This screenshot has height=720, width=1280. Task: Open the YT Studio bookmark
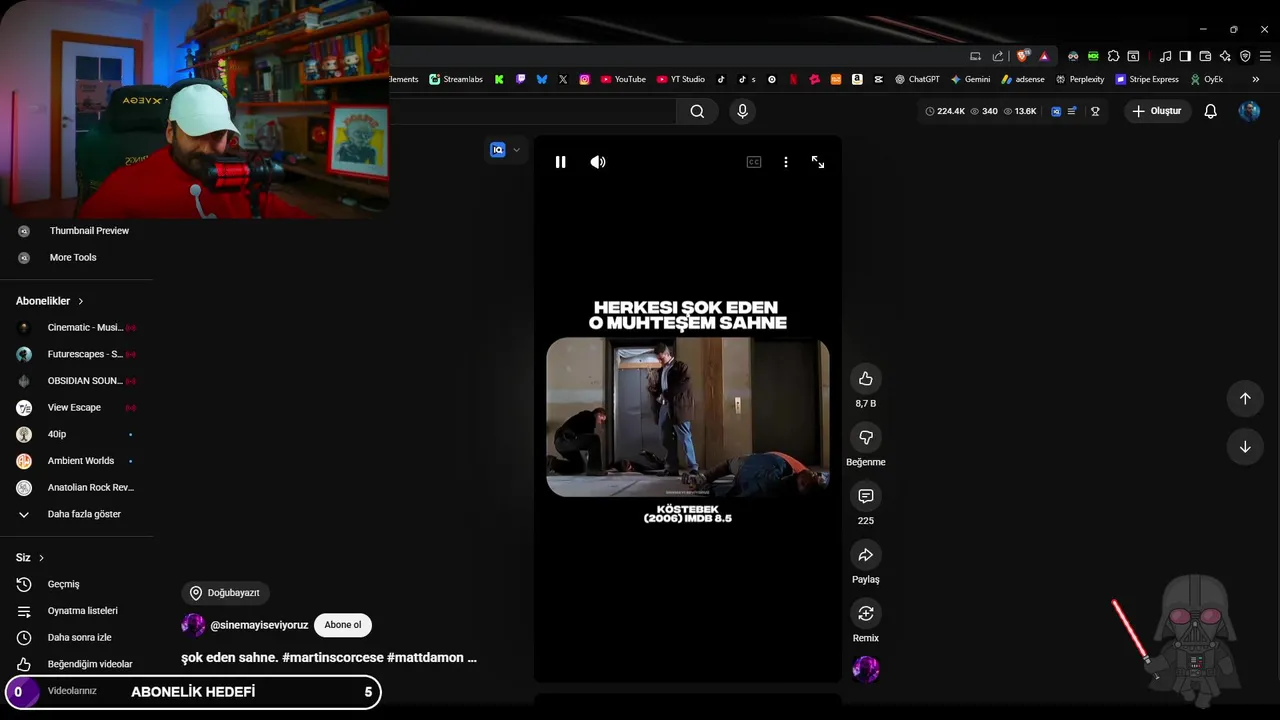(681, 79)
